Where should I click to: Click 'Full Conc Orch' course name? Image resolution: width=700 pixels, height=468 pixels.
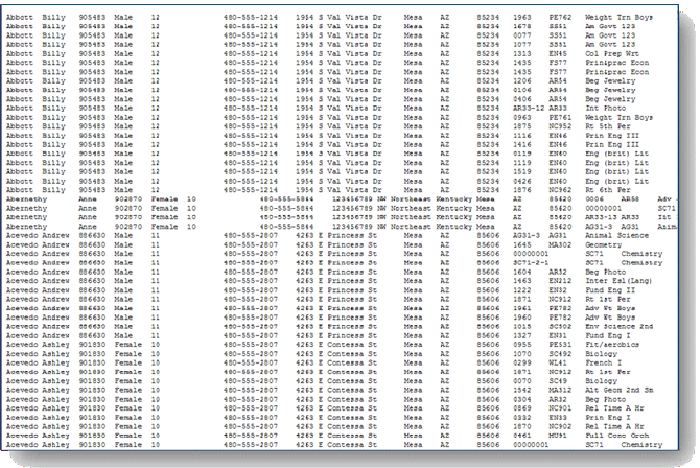(617, 435)
